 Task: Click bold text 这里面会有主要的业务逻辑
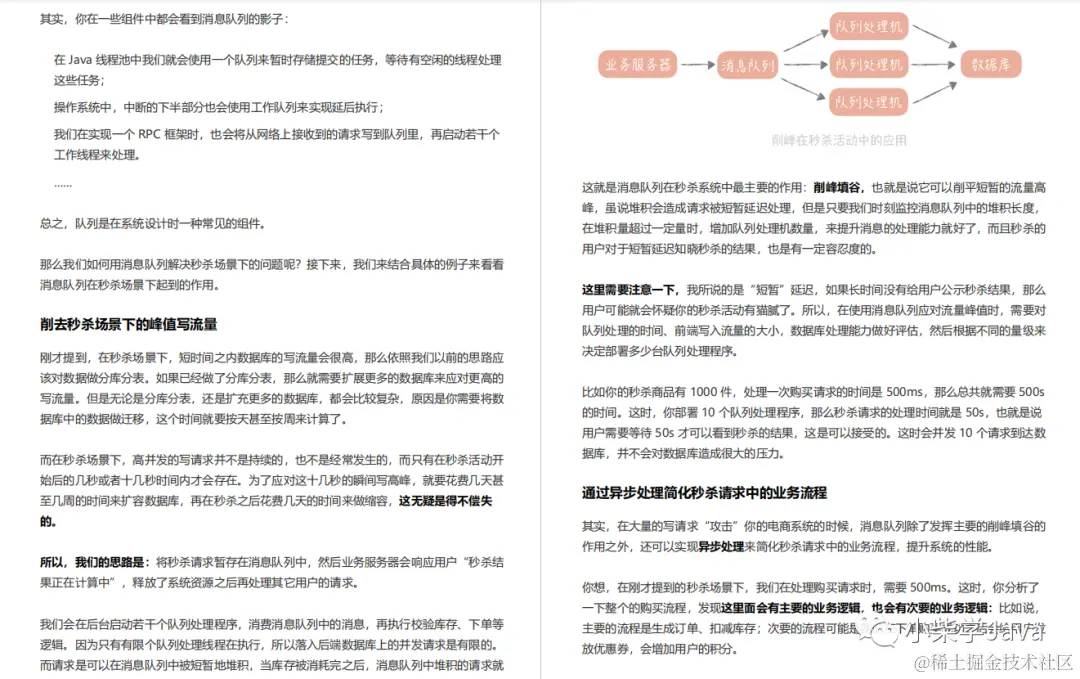(791, 608)
